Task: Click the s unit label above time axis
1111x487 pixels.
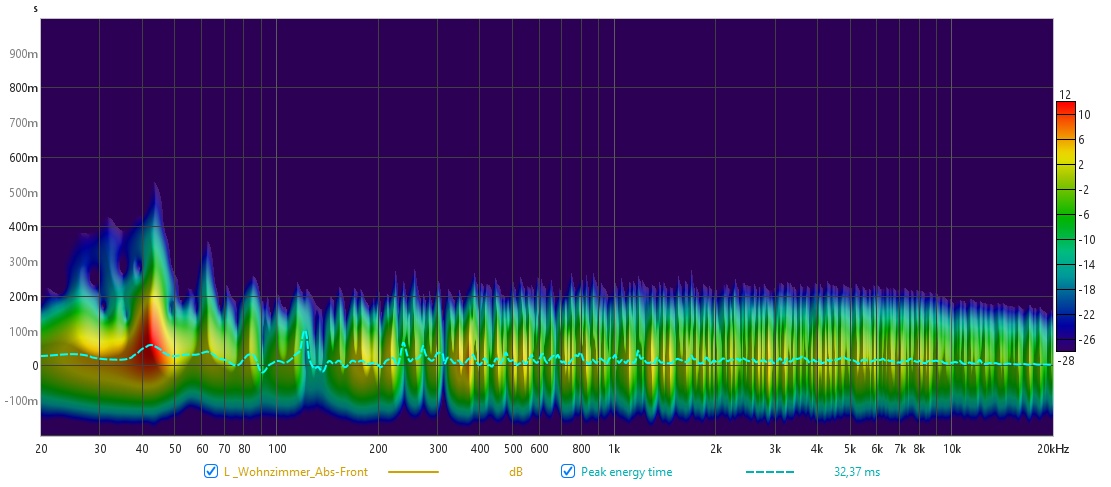Action: point(36,9)
